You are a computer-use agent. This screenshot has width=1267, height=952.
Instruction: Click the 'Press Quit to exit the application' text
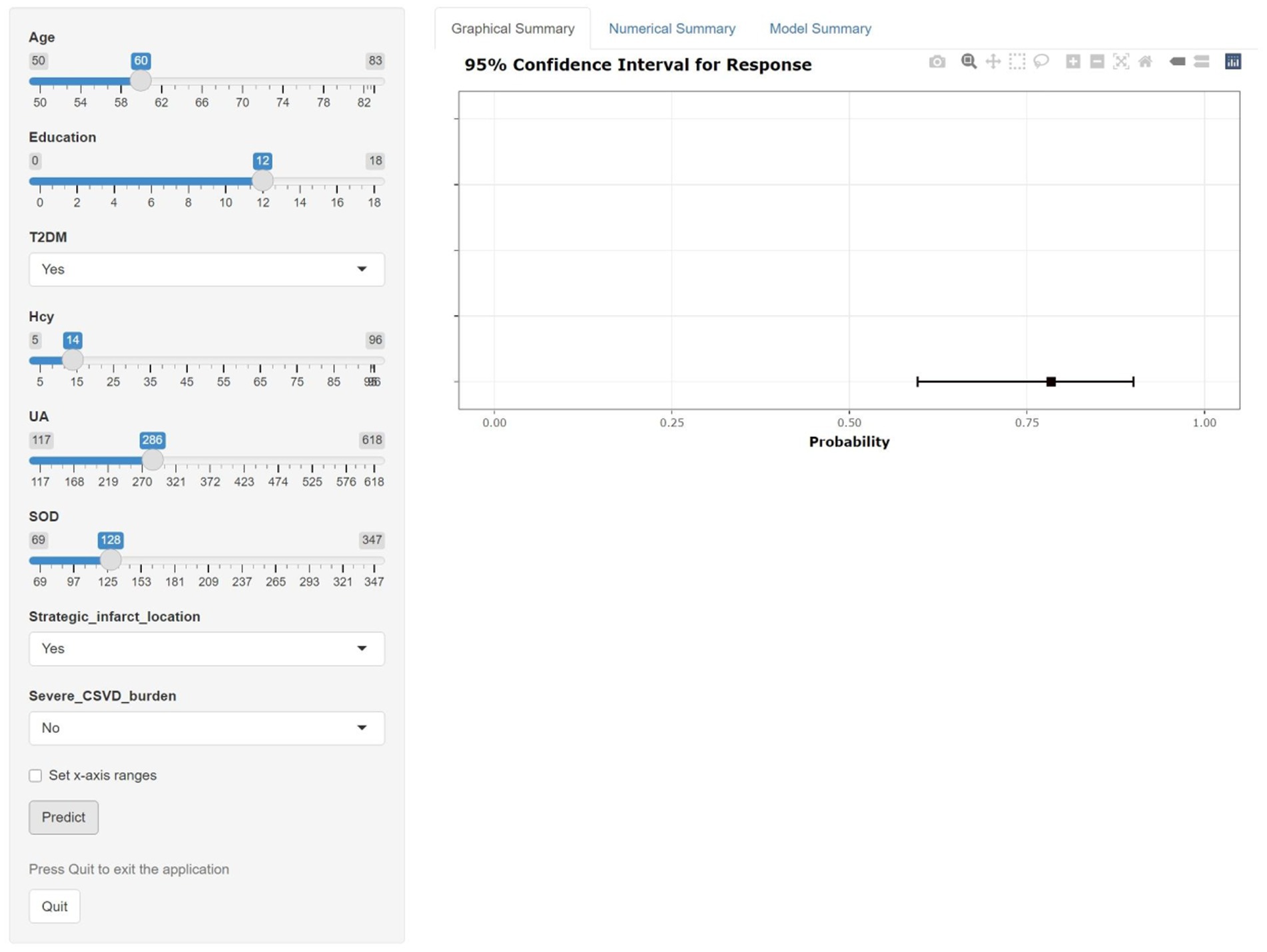pos(129,869)
